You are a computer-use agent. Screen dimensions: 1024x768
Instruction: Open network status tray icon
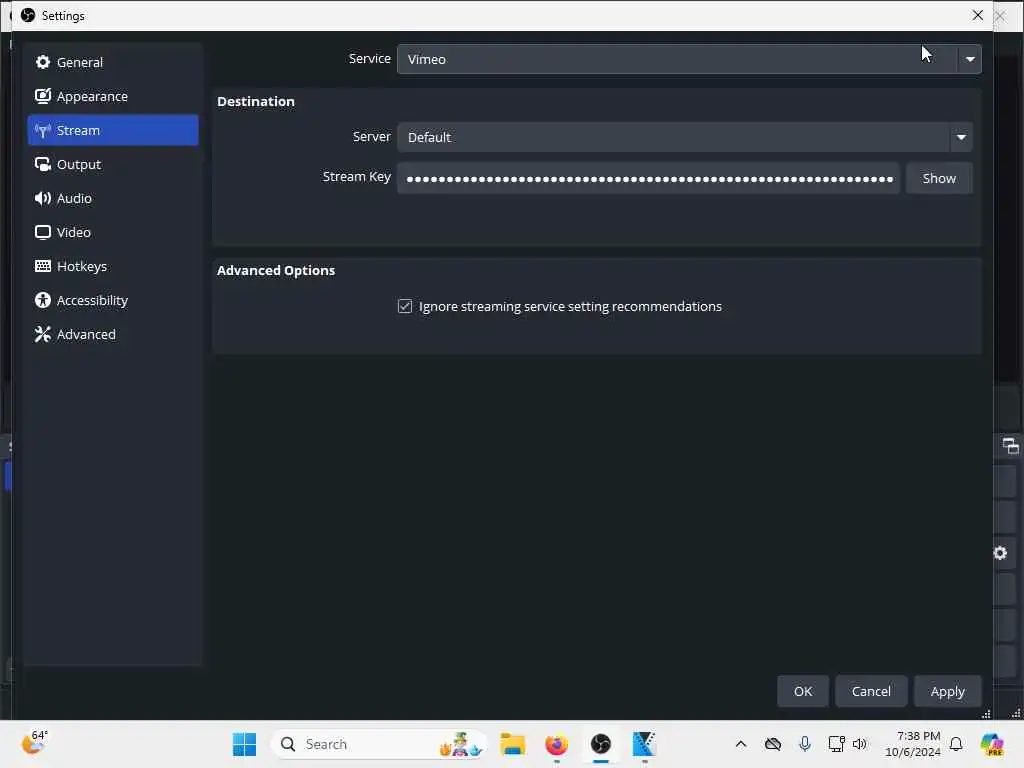point(836,744)
